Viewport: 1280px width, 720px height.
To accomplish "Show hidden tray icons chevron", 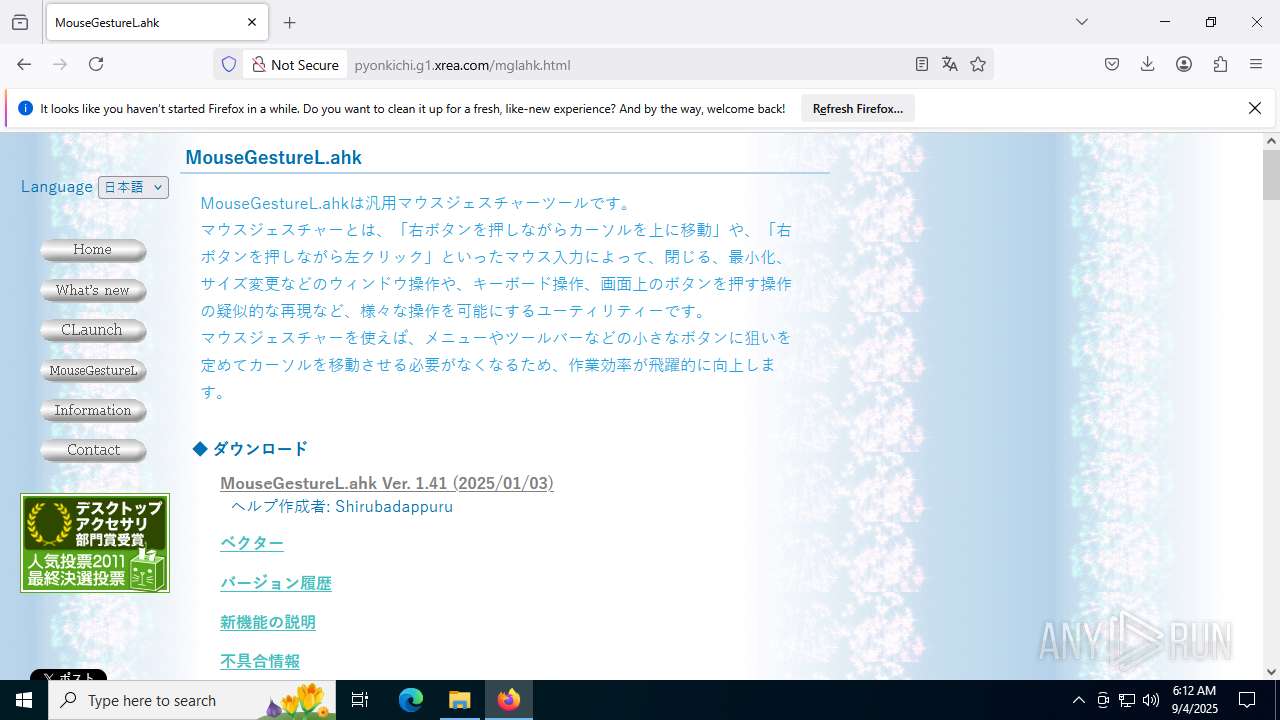I will (x=1078, y=700).
